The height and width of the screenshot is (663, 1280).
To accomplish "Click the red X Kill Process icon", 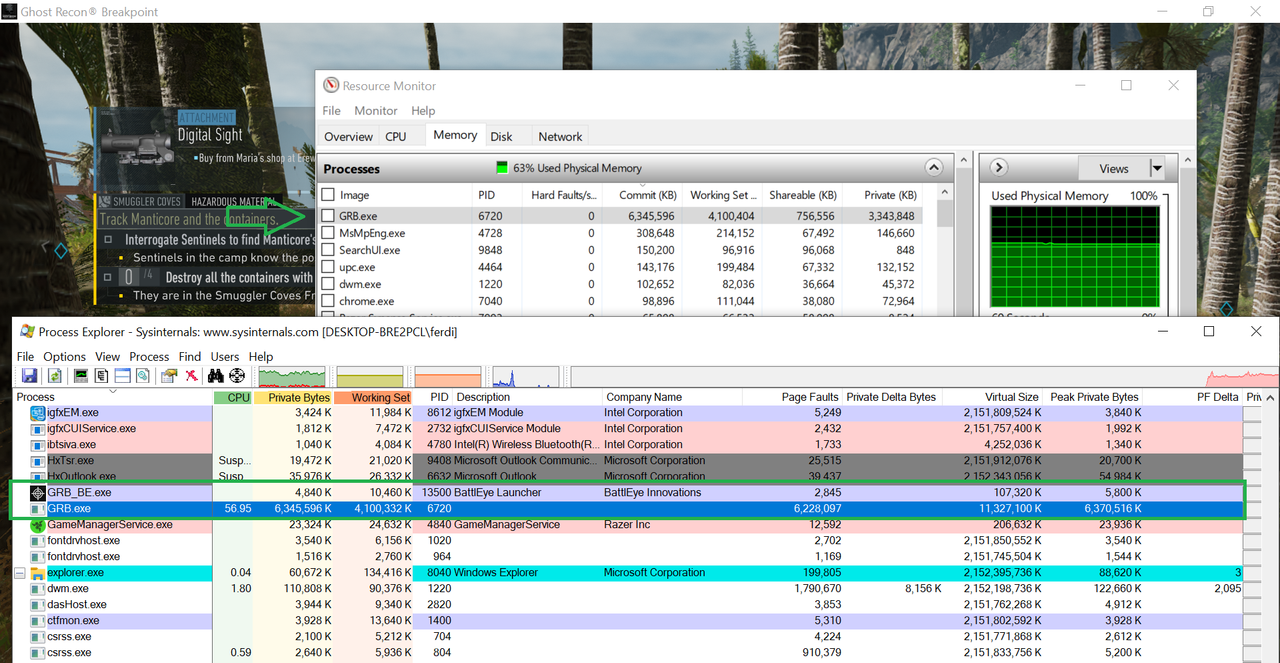I will click(191, 375).
